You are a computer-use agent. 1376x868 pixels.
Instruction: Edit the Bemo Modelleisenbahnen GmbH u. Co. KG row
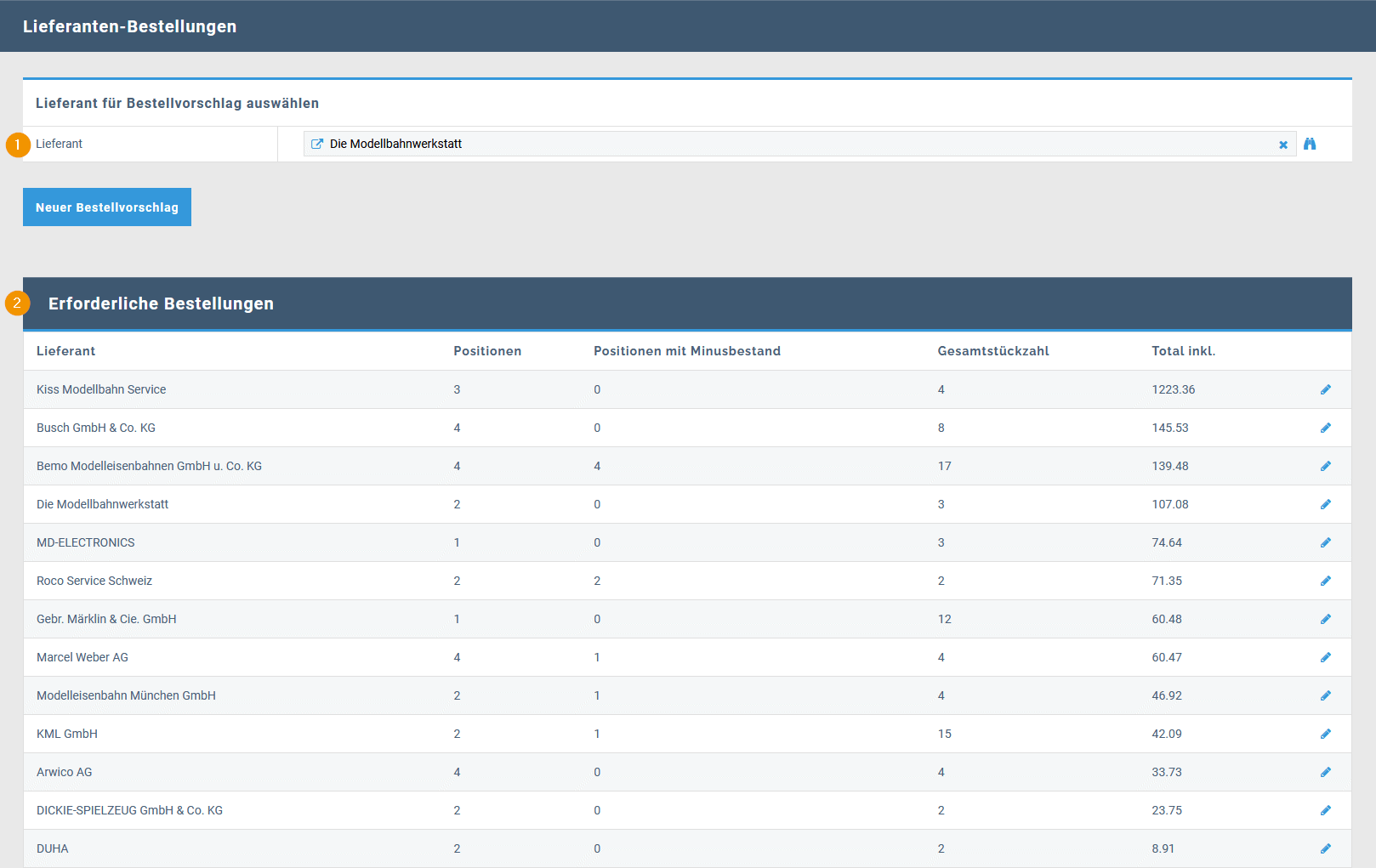[x=1326, y=466]
